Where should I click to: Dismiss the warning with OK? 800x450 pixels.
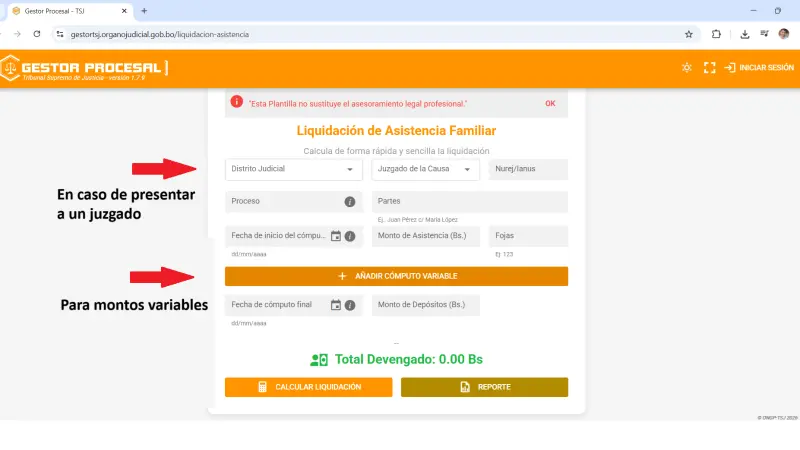550,103
